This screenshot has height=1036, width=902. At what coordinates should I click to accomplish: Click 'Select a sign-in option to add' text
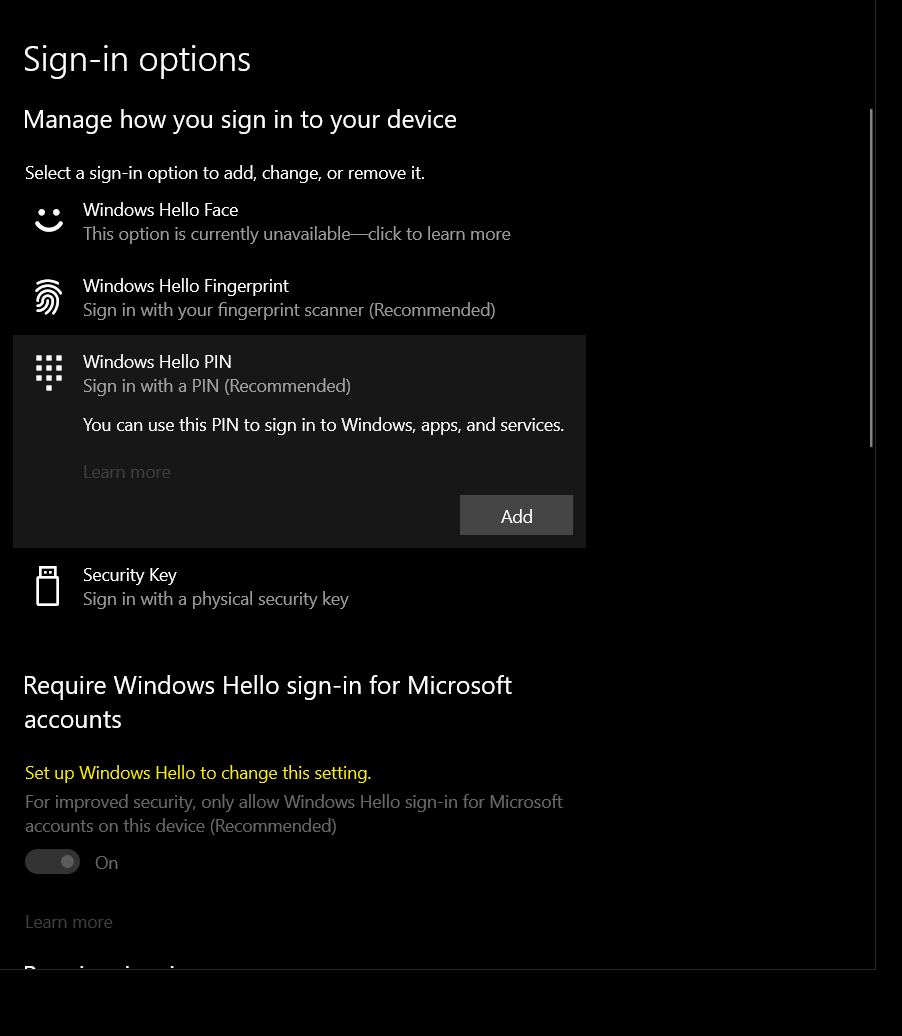[225, 173]
